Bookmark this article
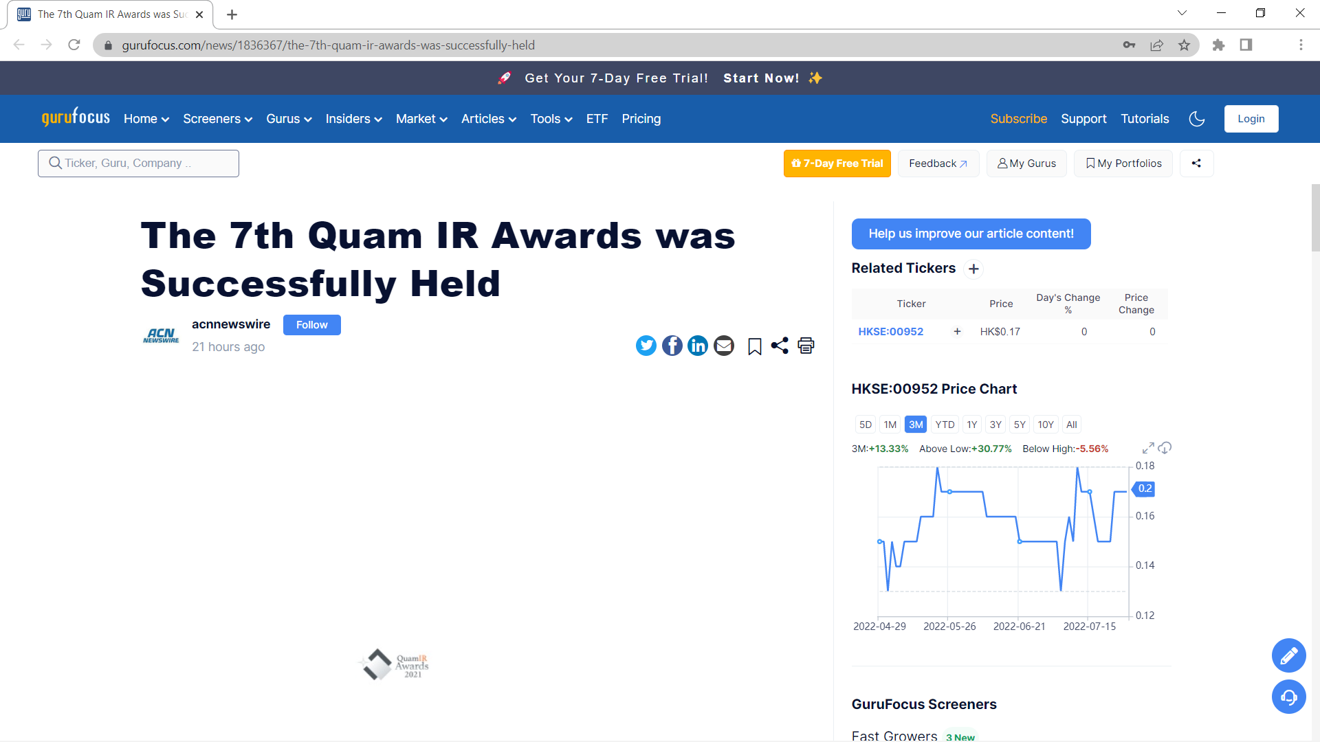The height and width of the screenshot is (742, 1320). [x=755, y=346]
